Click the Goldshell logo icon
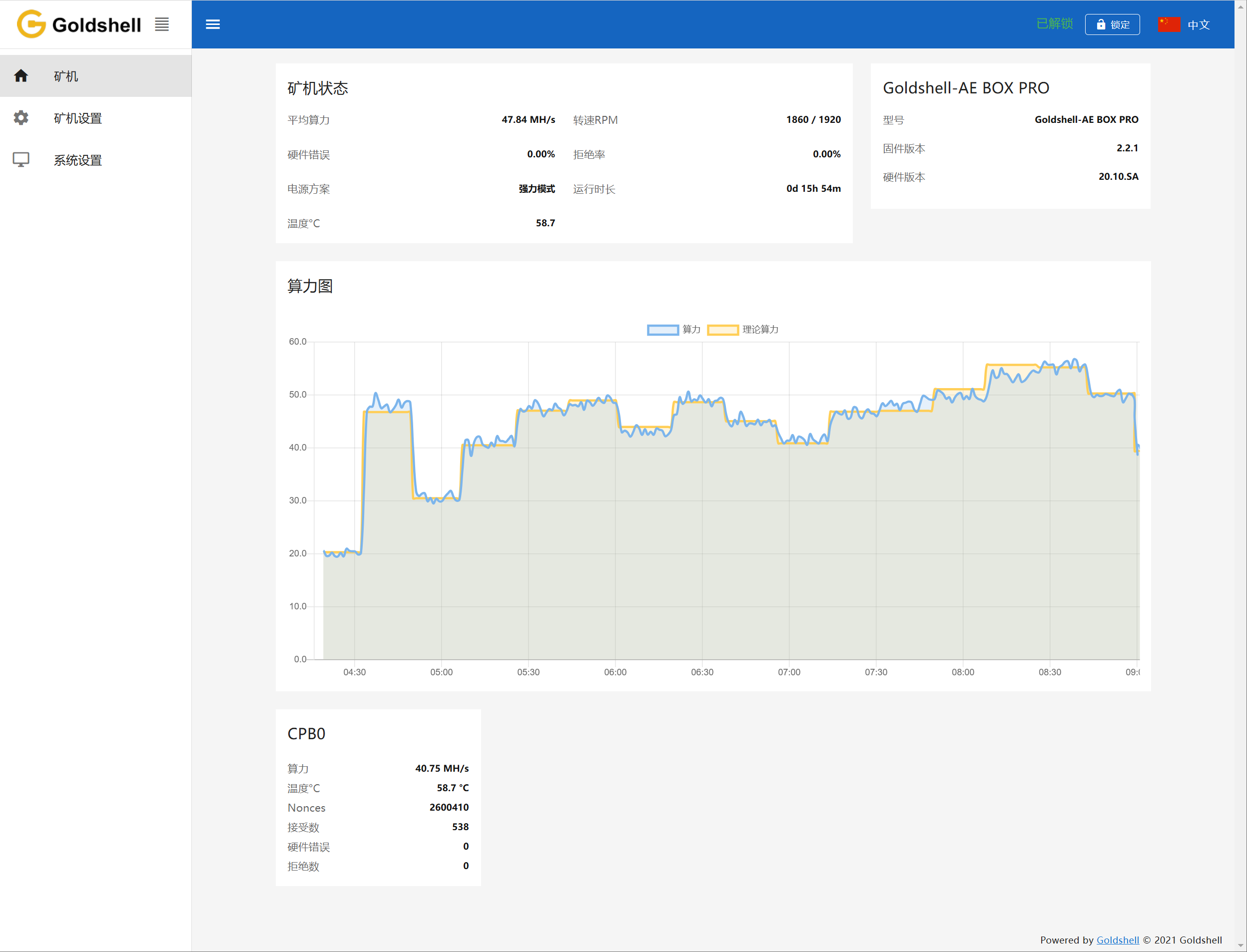Image resolution: width=1247 pixels, height=952 pixels. pos(31,24)
